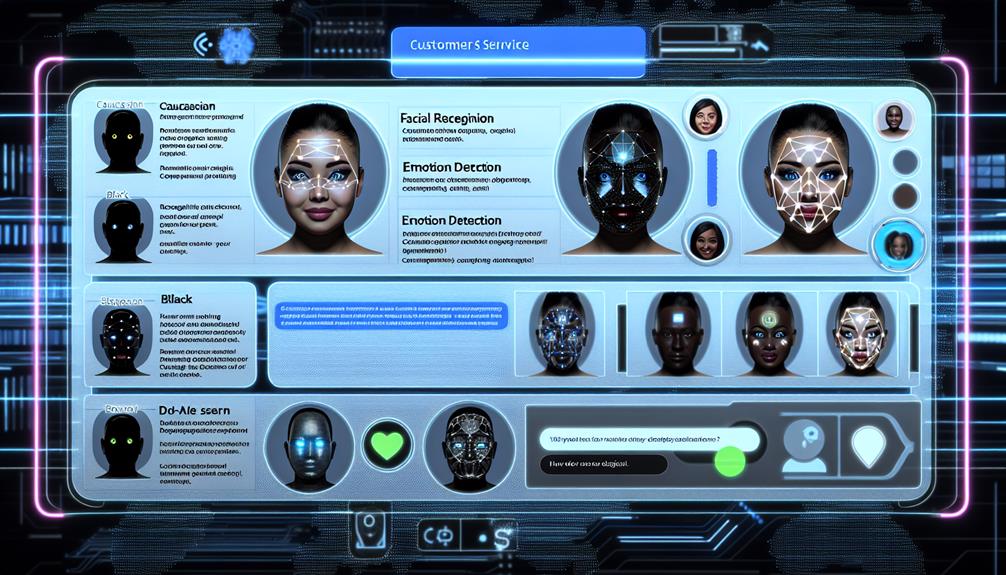Viewport: 1006px width, 575px height.
Task: Select small avatar above the blue slider
Action: [x=705, y=117]
